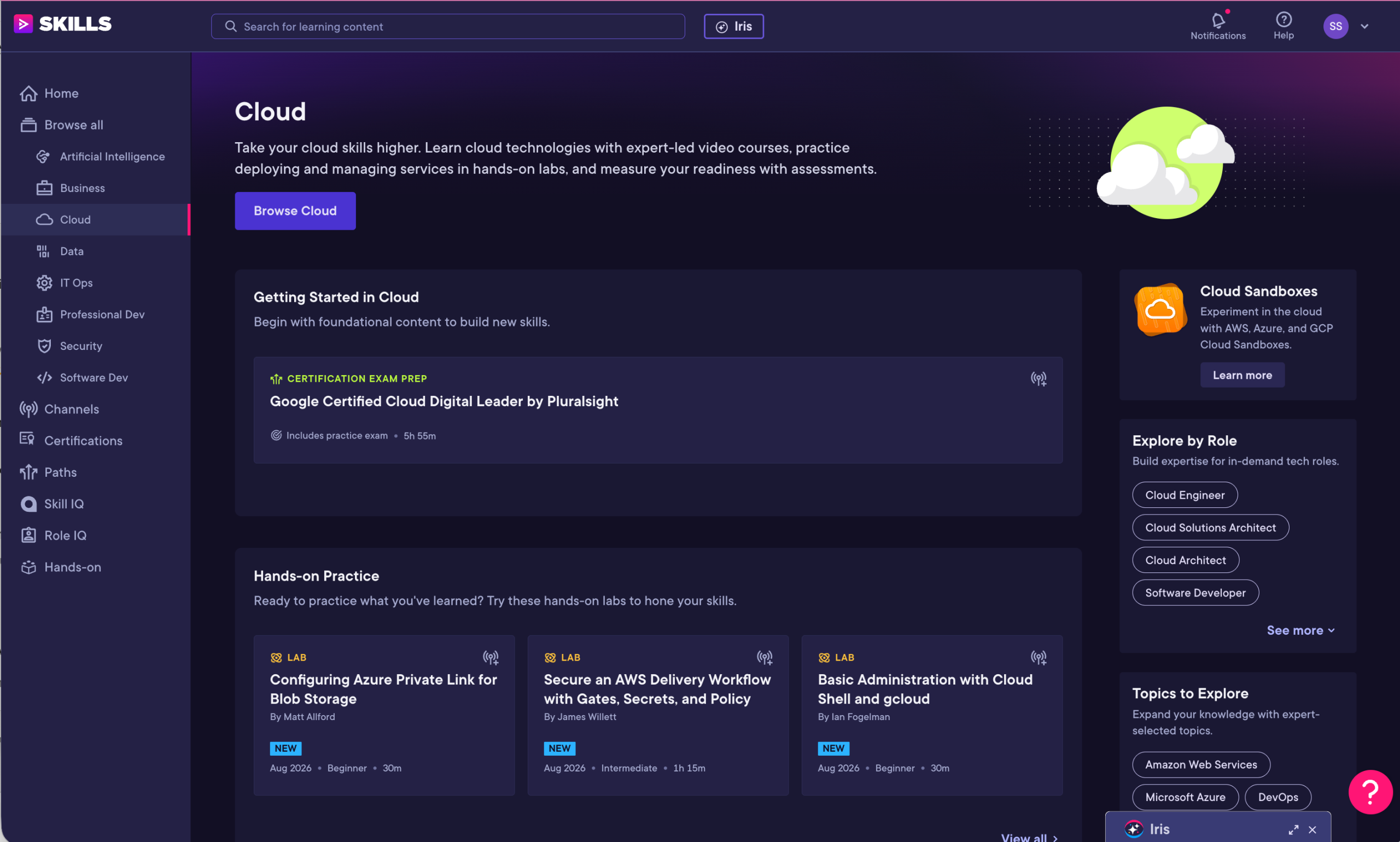This screenshot has width=1400, height=842.
Task: Close the Iris chat panel
Action: click(1312, 829)
